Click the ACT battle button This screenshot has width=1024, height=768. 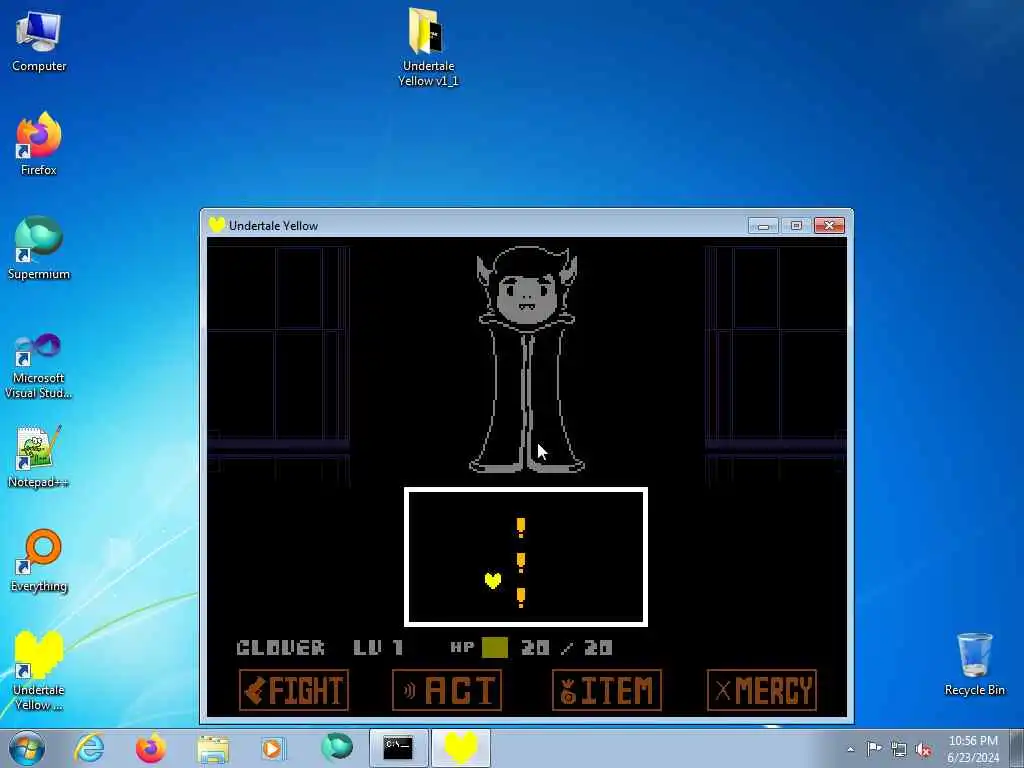pyautogui.click(x=447, y=690)
